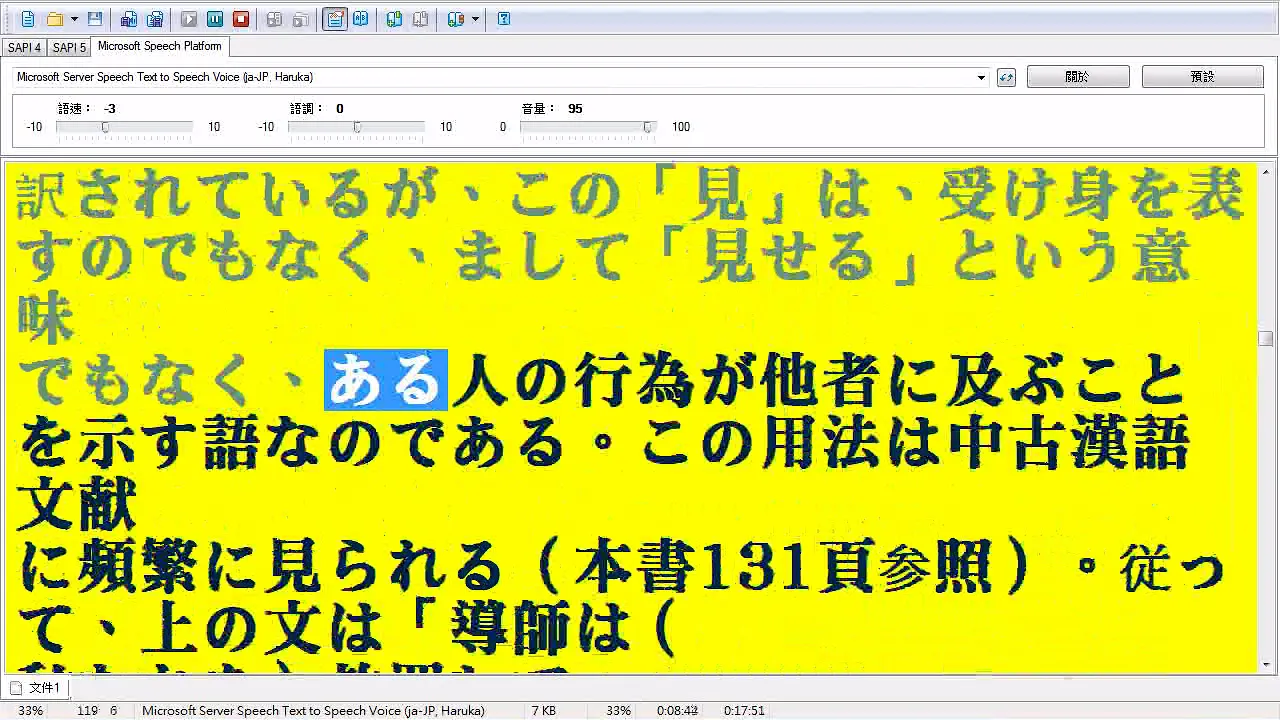Click the blue AB book icon
The height and width of the screenshot is (720, 1280).
(x=361, y=19)
